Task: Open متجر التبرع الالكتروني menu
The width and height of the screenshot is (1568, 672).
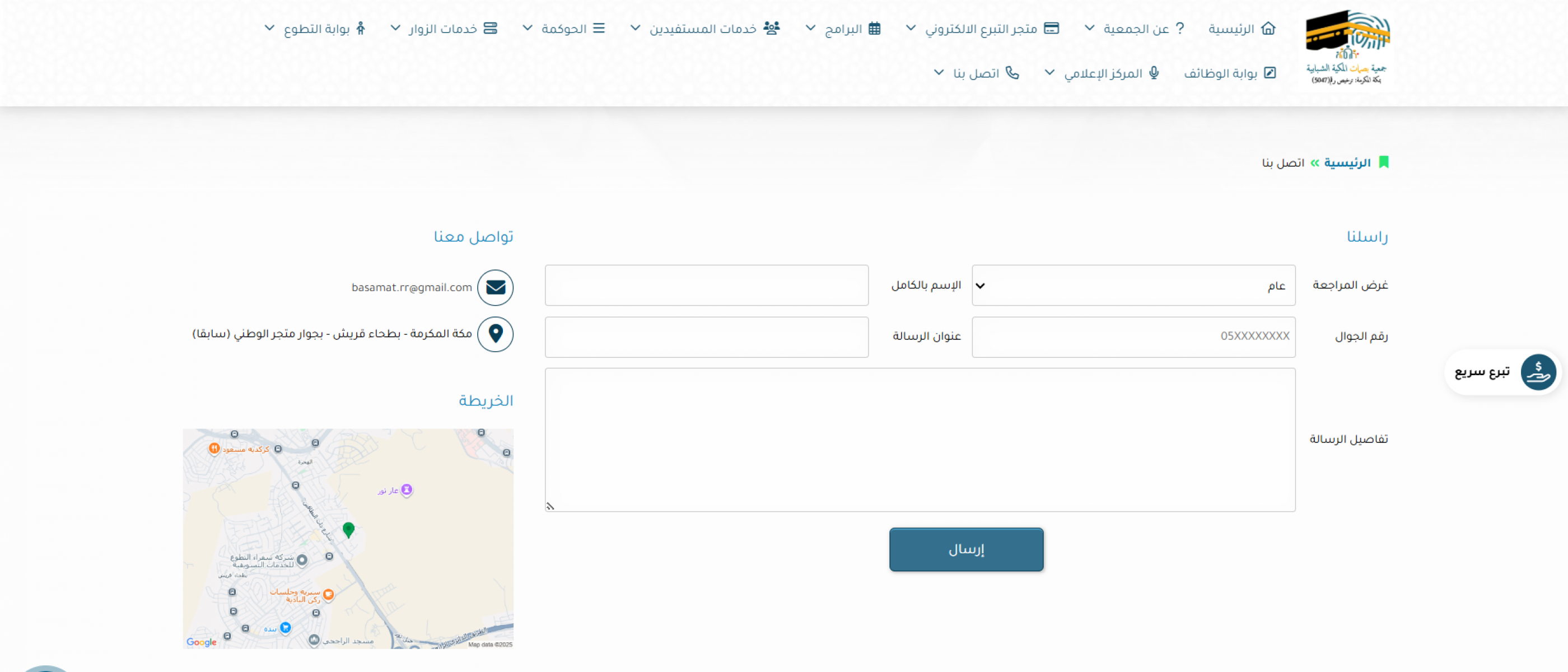Action: tap(981, 29)
